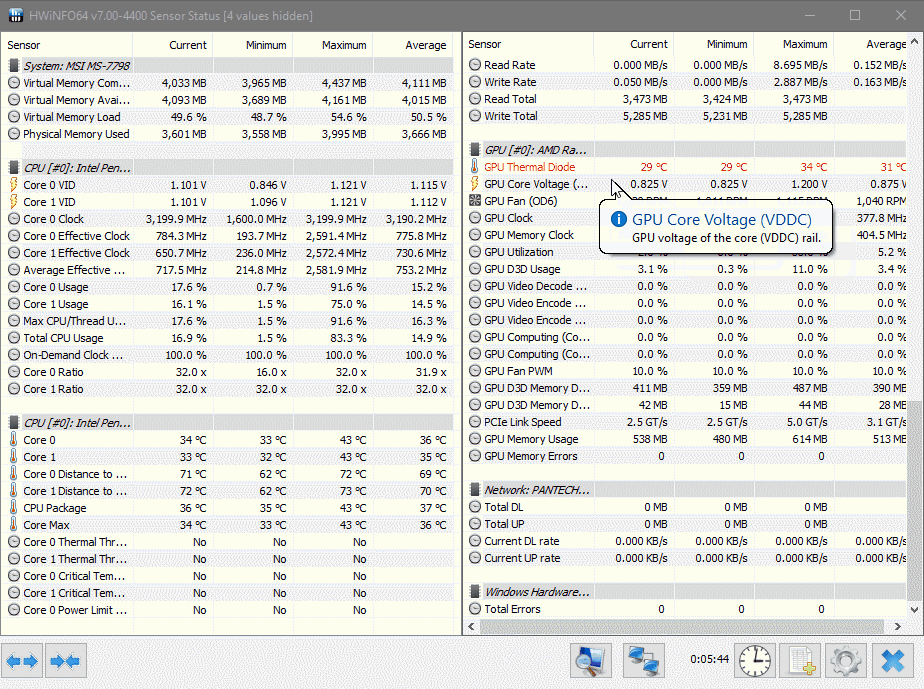The height and width of the screenshot is (689, 924).
Task: Select the Virtual Memory Load row
Action: [227, 117]
